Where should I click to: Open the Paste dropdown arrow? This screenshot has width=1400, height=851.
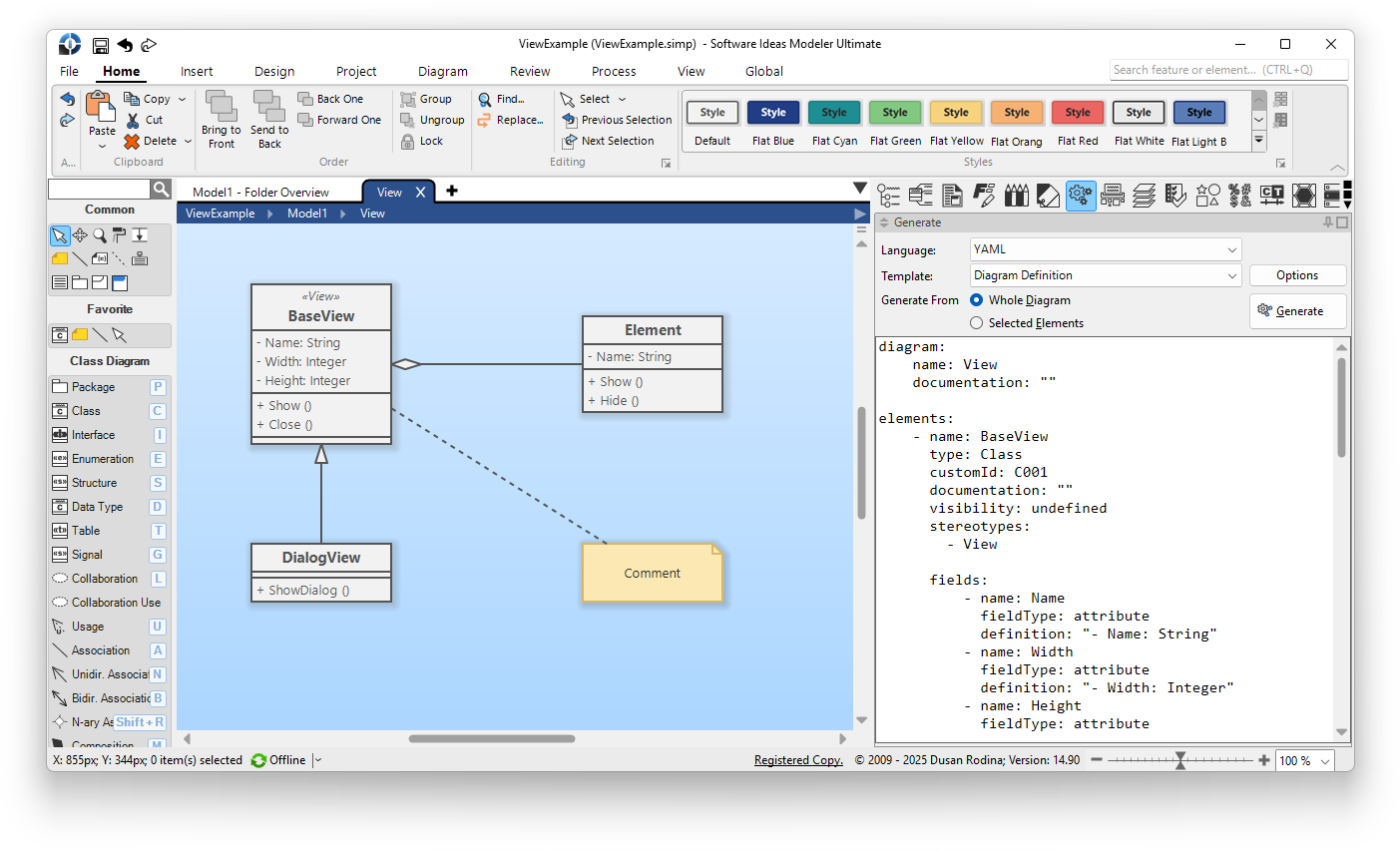[x=102, y=146]
